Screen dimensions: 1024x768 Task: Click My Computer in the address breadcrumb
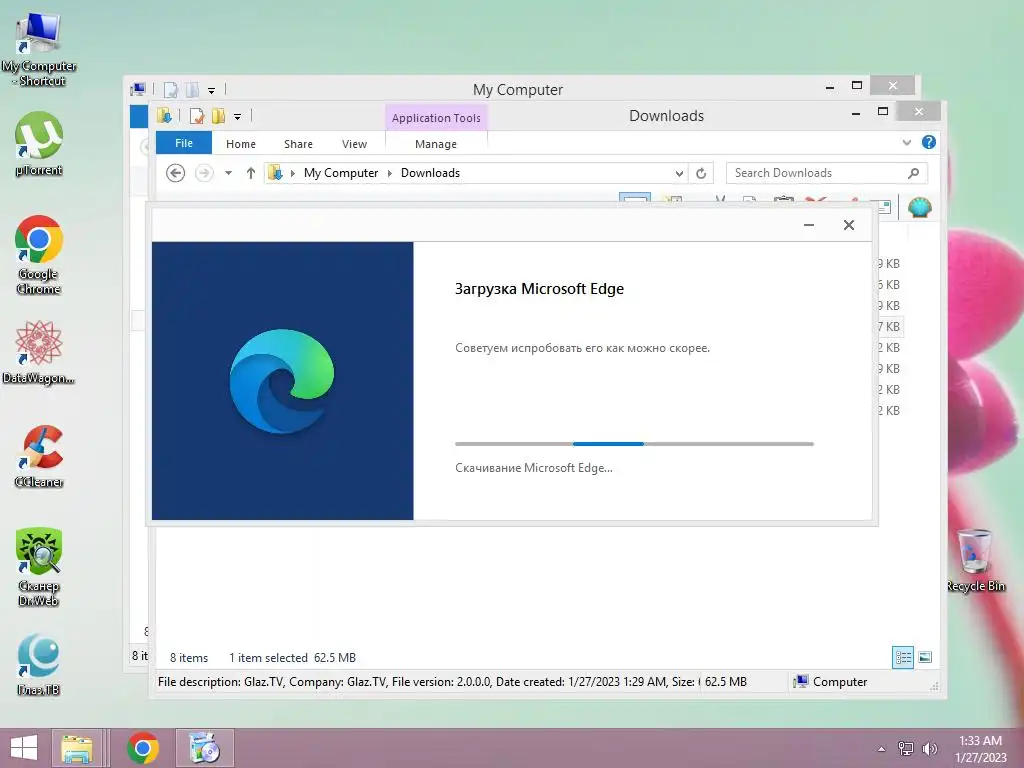tap(341, 173)
